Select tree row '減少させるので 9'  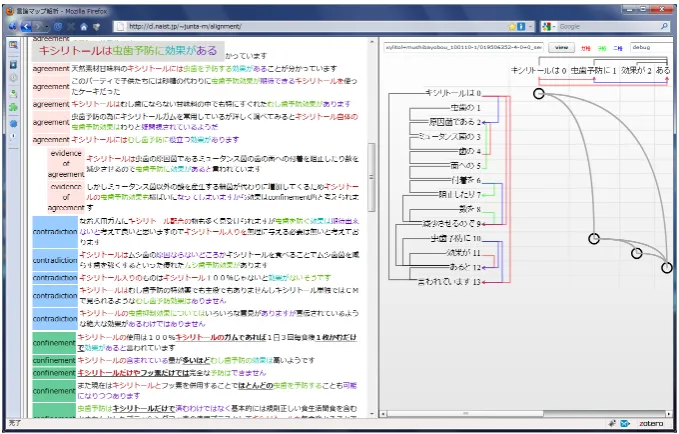pyautogui.click(x=452, y=223)
